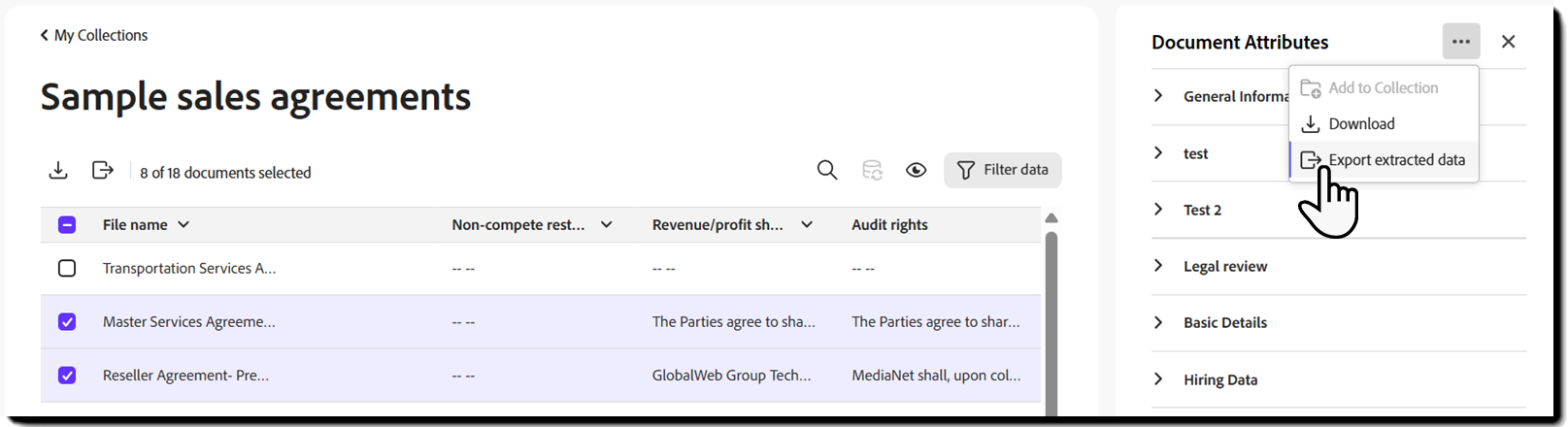Viewport: 1568px width, 427px height.
Task: Click the table's vertical scrollbar thumb
Action: click(x=1051, y=320)
